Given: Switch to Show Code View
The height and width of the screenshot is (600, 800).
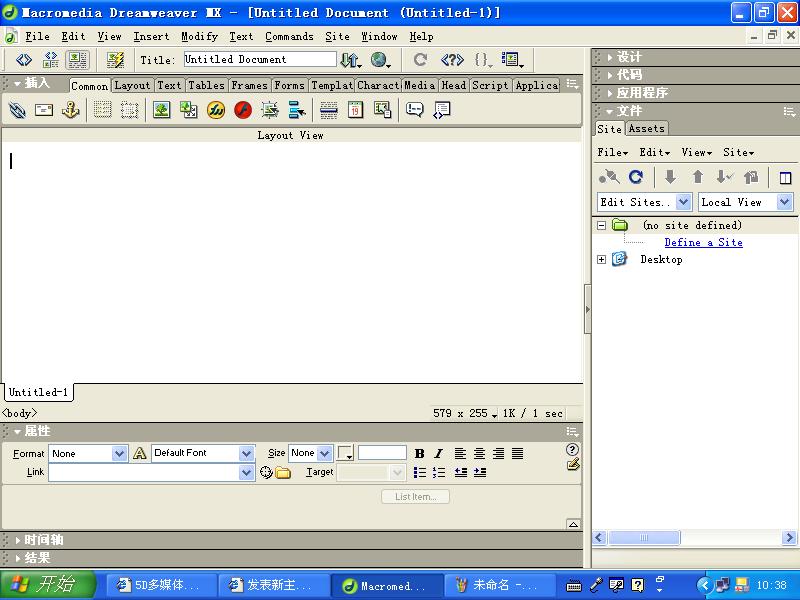Looking at the screenshot, I should pos(24,60).
